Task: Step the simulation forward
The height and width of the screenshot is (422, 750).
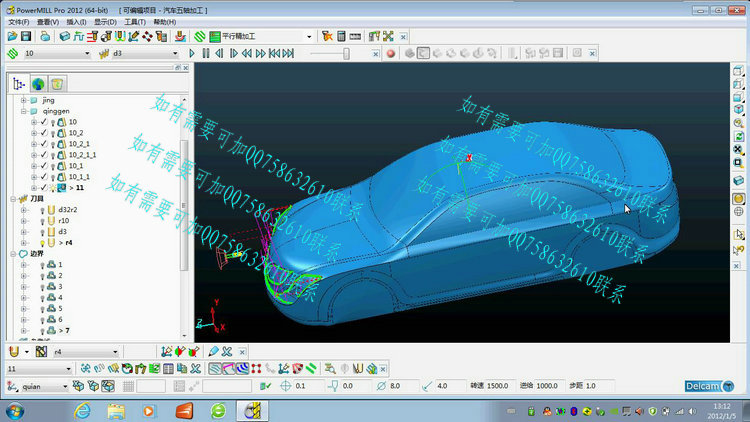Action: 233,54
